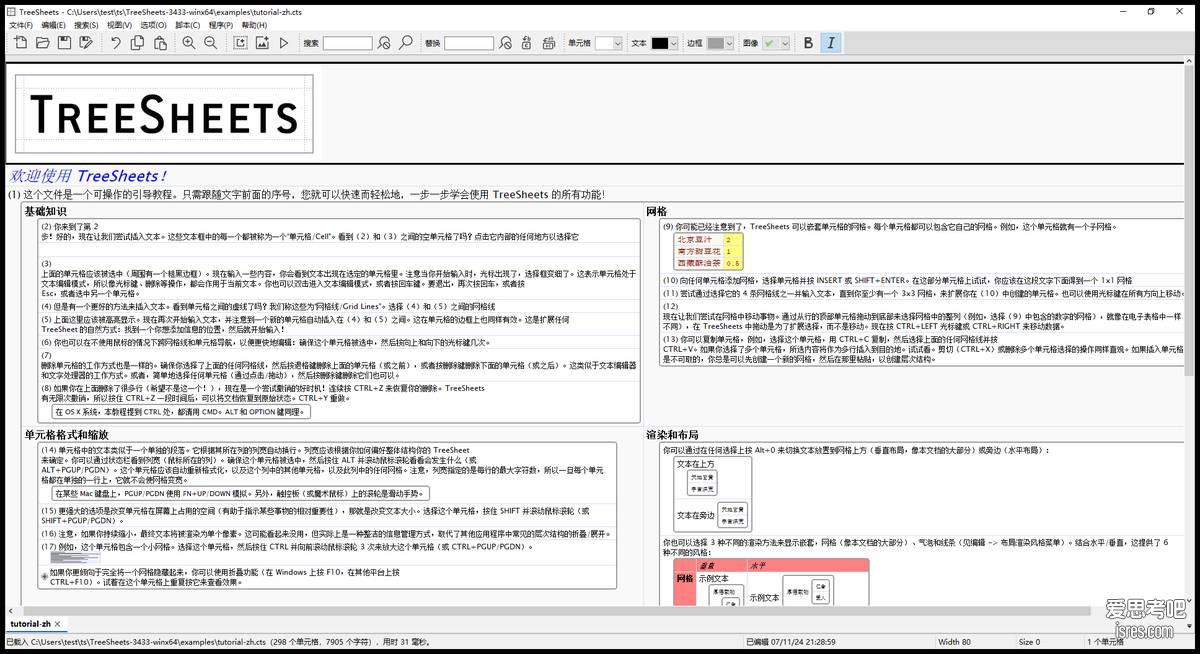Click the clear replace icon

coord(505,43)
